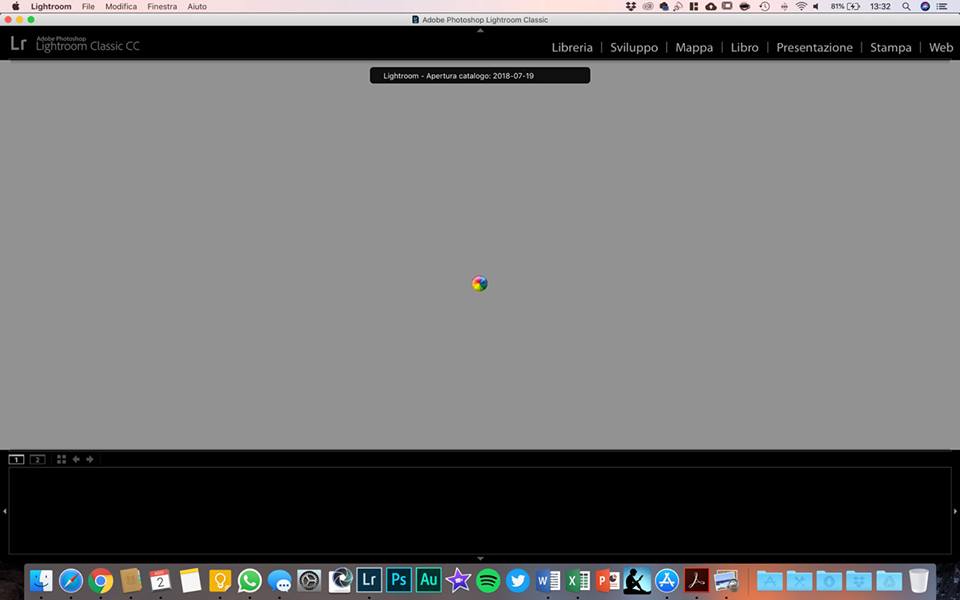Screen dimensions: 960x600
Task: Open the yellow Notes app in dock
Action: coord(190,580)
